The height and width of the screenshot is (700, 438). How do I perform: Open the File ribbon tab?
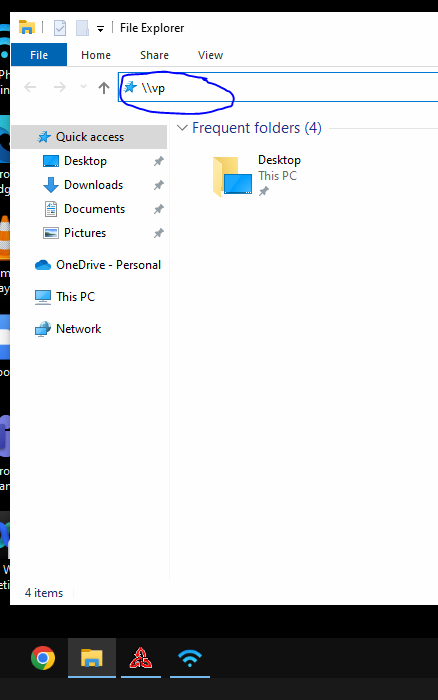pyautogui.click(x=39, y=55)
